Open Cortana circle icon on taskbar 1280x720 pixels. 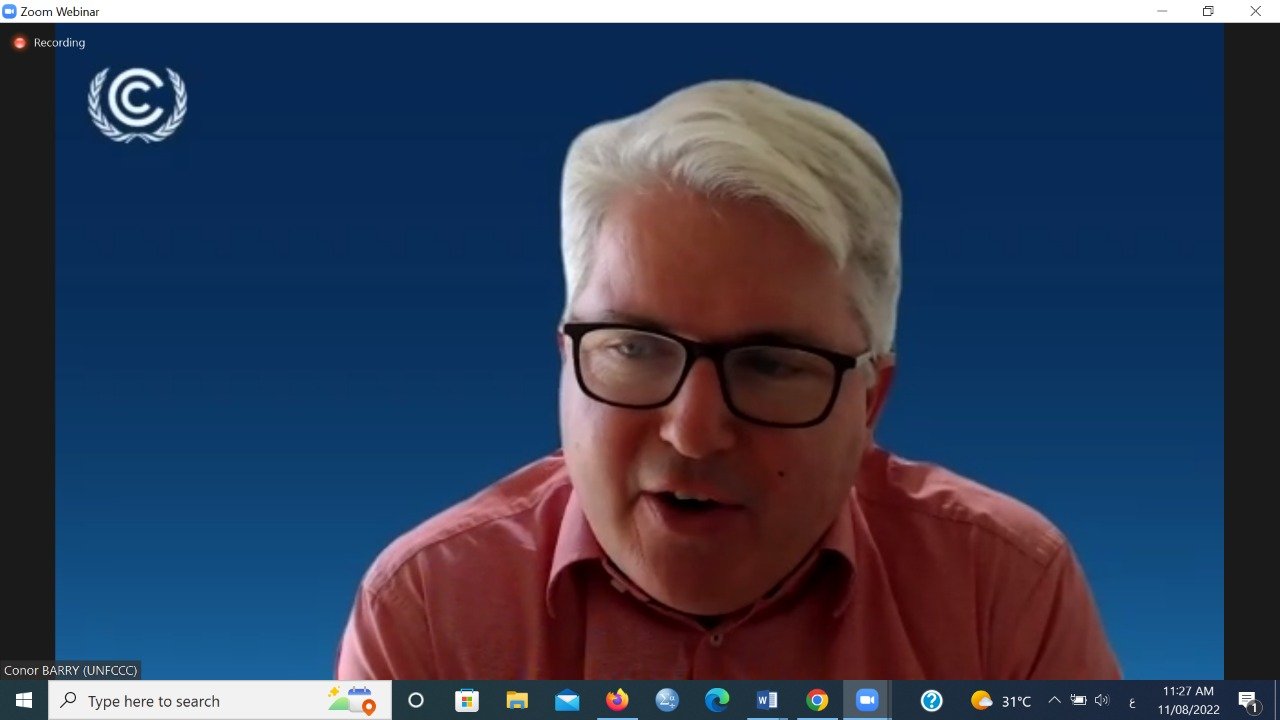[416, 700]
